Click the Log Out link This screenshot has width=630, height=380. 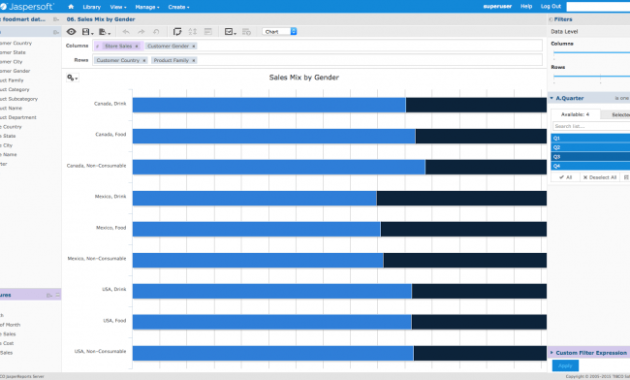pyautogui.click(x=550, y=6)
